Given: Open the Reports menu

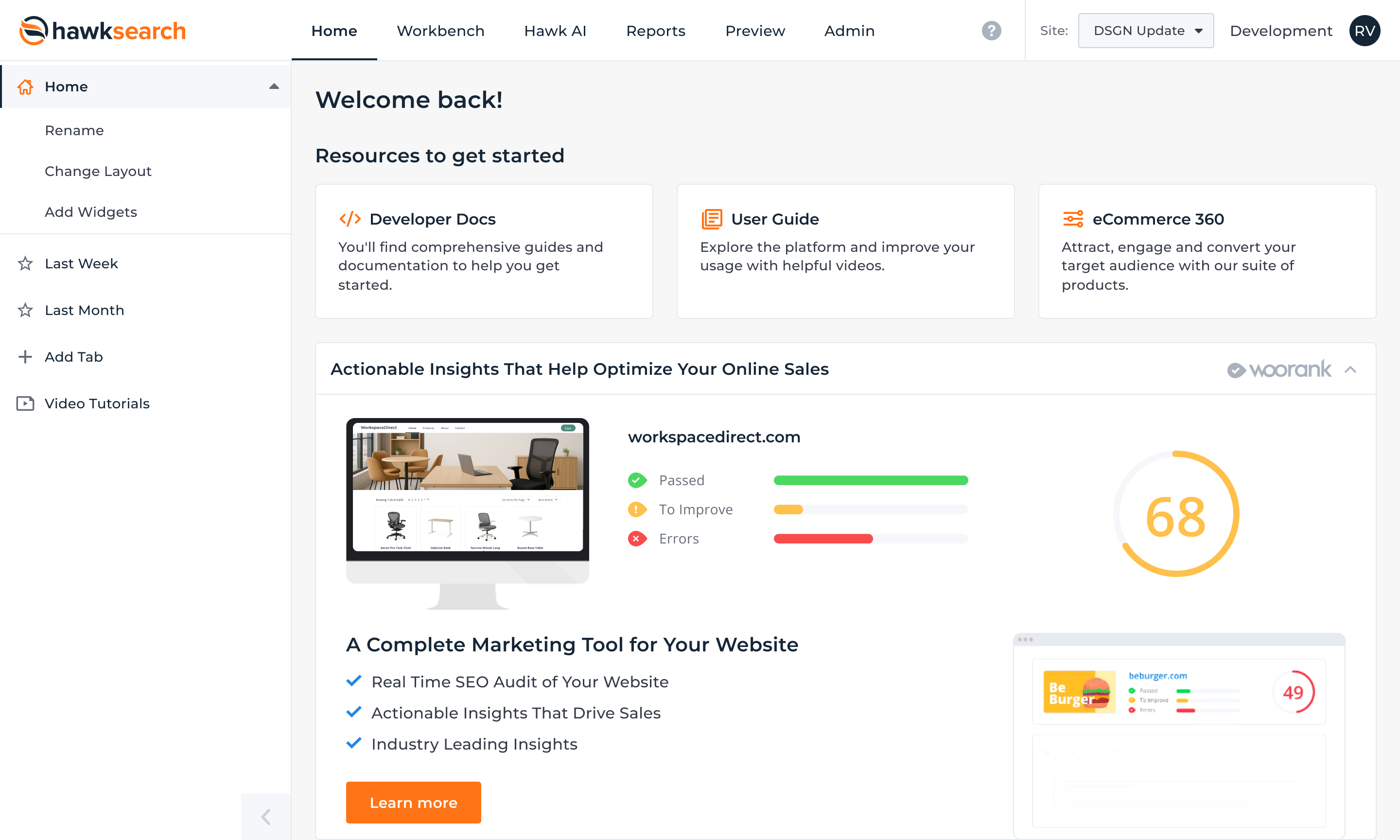Looking at the screenshot, I should (x=655, y=31).
